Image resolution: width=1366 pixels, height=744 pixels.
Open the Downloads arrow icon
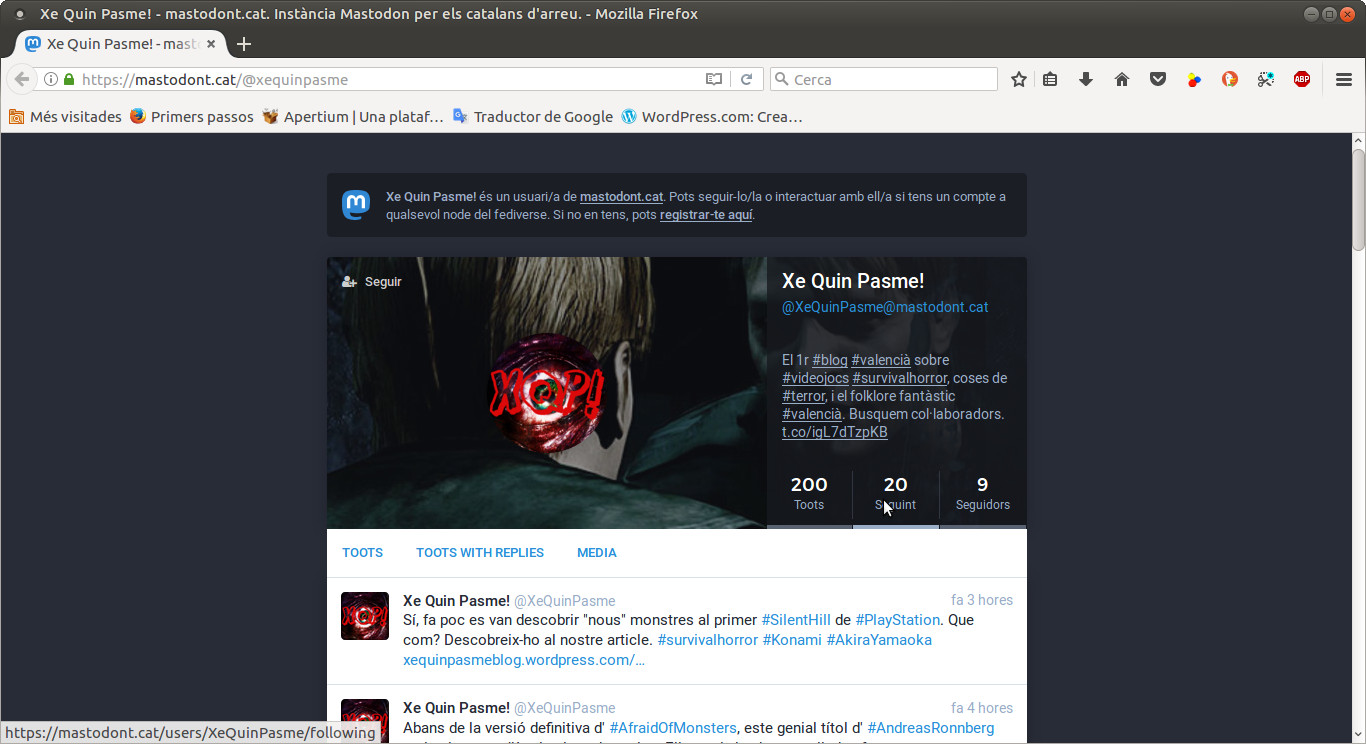click(x=1086, y=80)
